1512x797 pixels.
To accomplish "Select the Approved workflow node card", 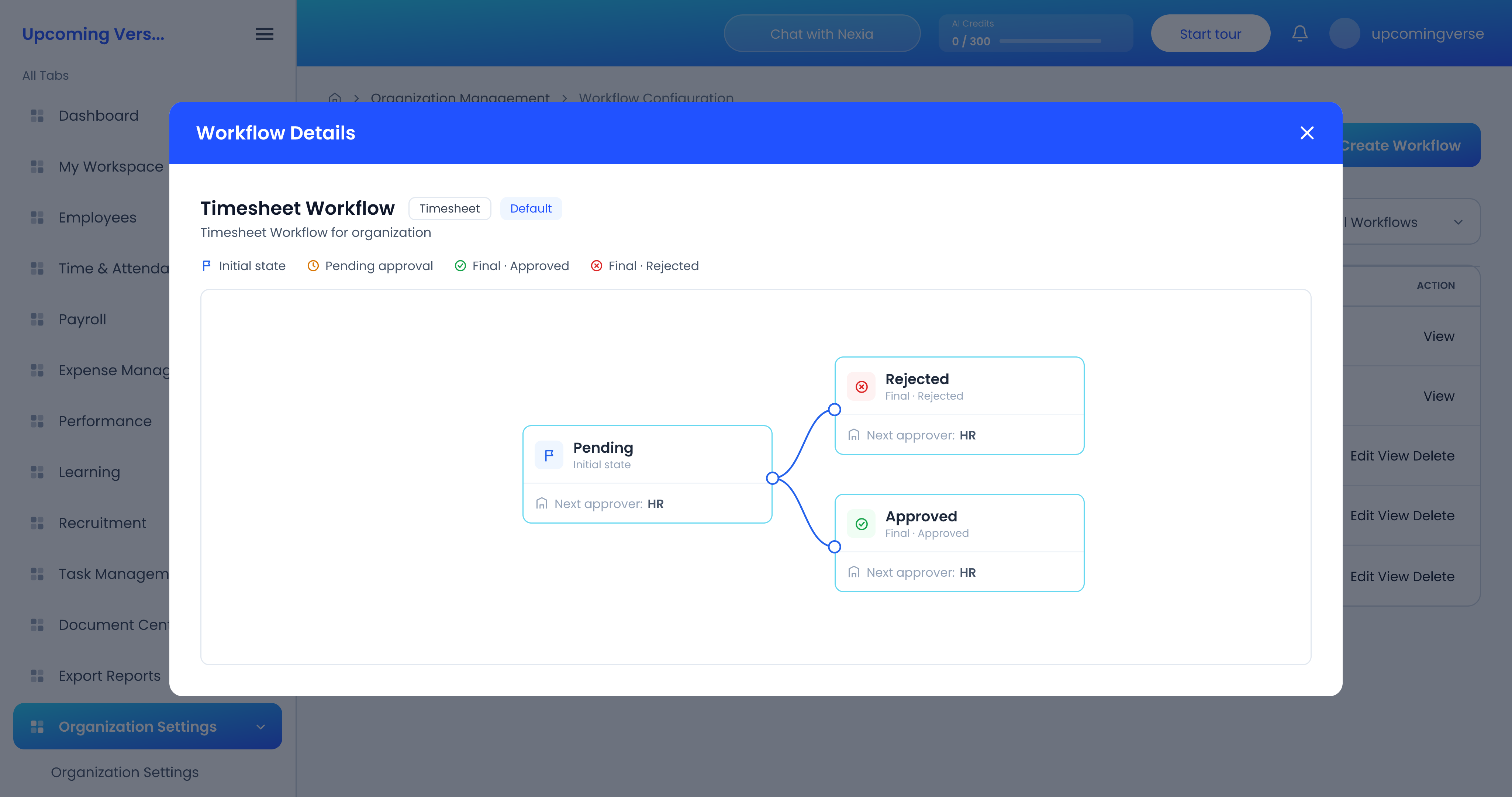I will pos(959,543).
